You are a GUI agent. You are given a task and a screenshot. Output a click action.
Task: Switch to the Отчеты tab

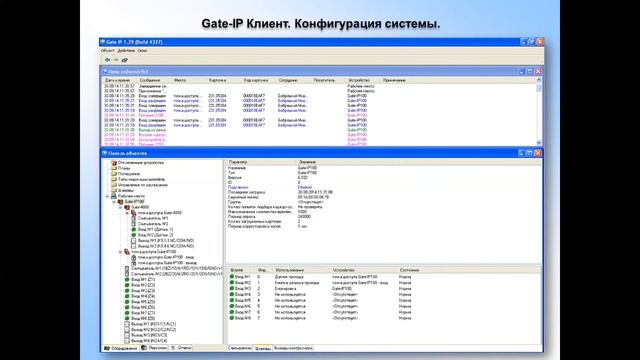[x=181, y=348]
